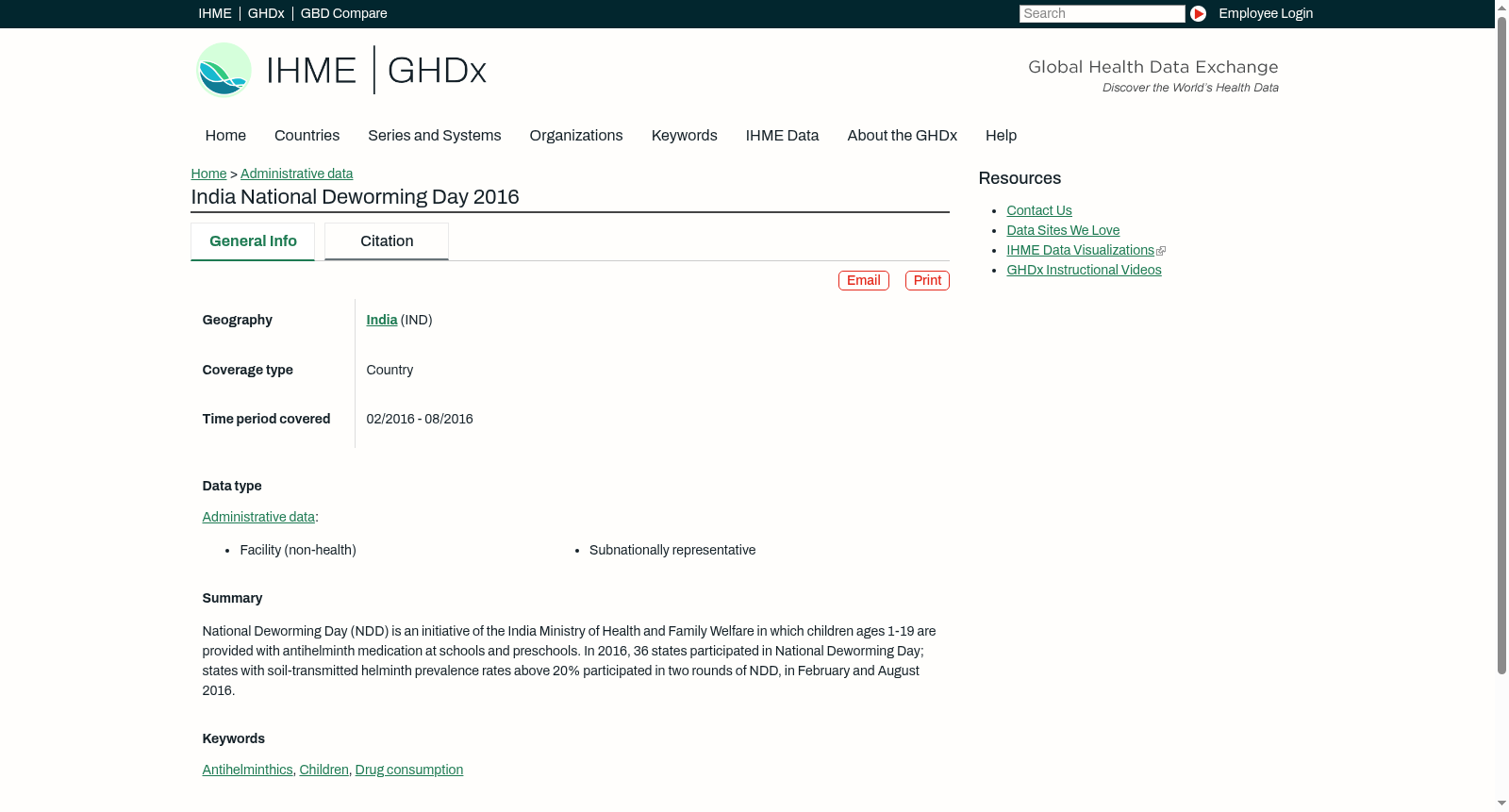The width and height of the screenshot is (1509, 812).
Task: Open the Employee Login link
Action: (x=1266, y=13)
